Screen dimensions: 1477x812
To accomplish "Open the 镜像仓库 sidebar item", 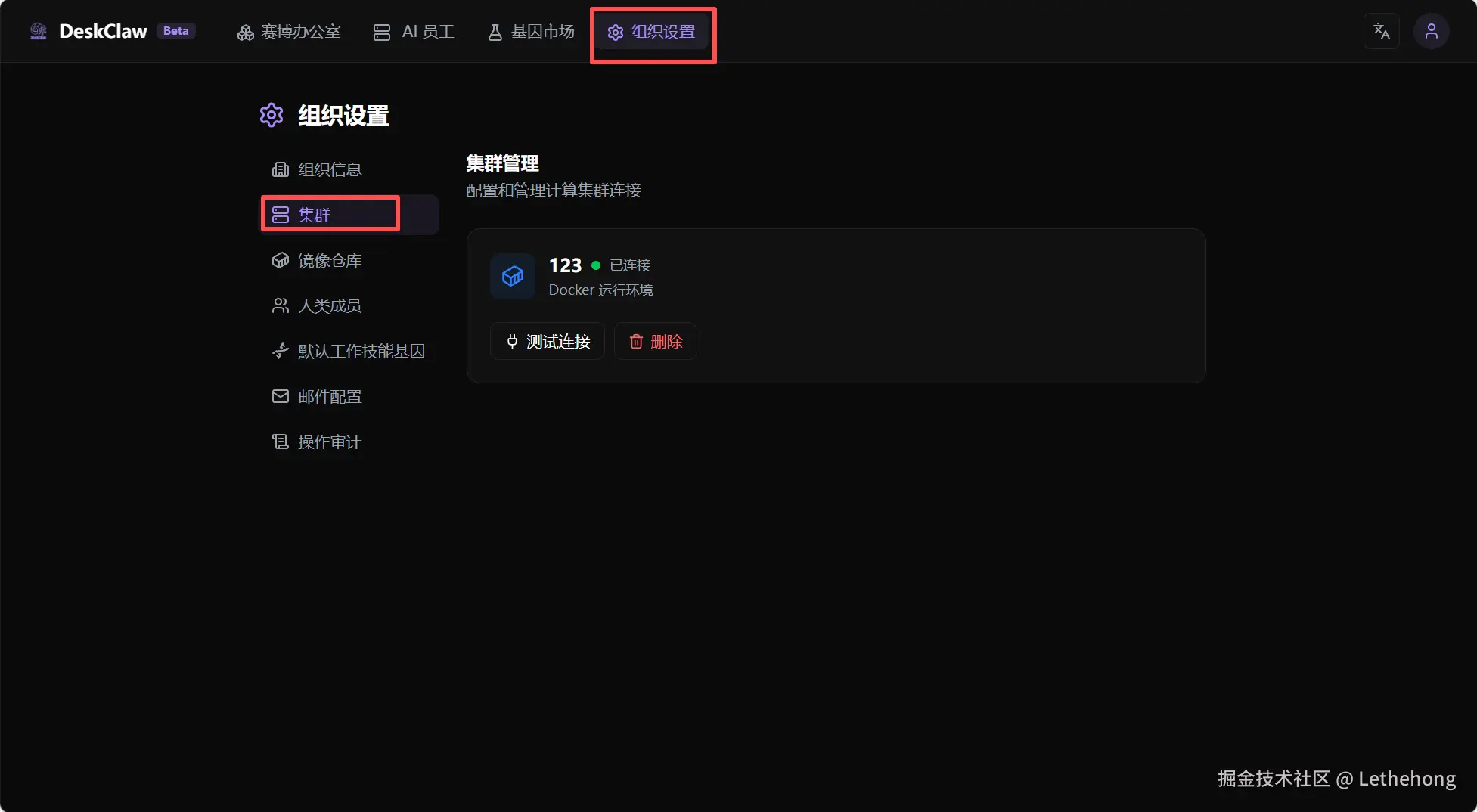I will [349, 260].
